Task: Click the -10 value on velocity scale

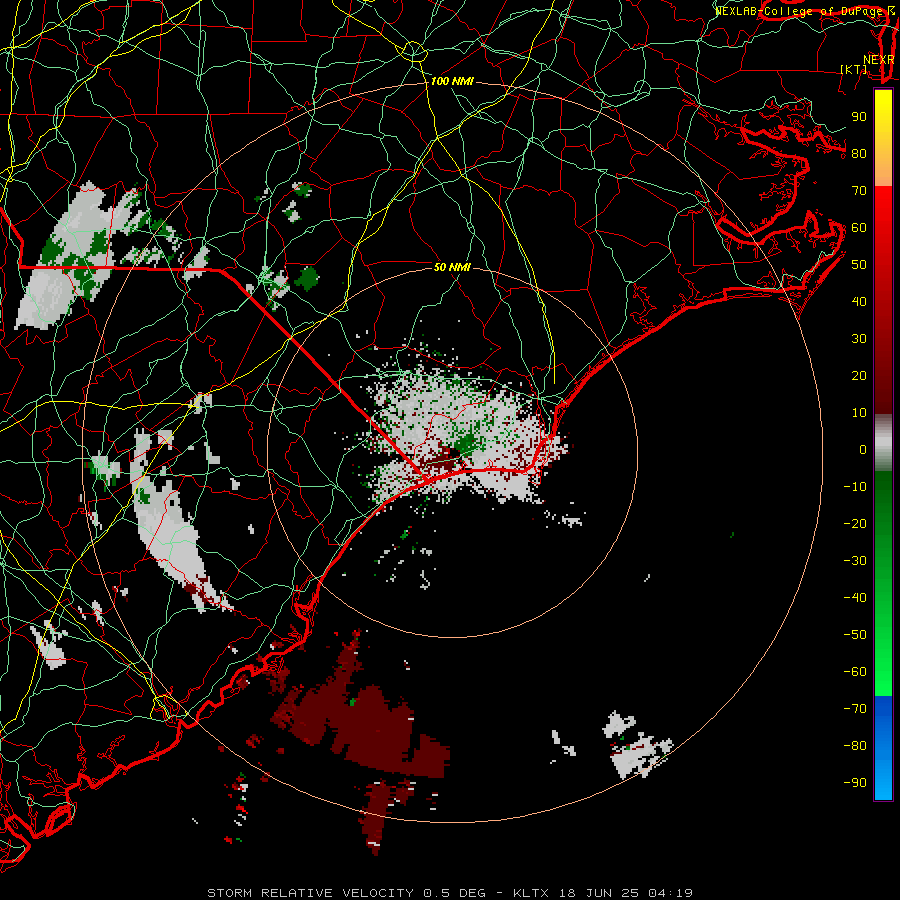Action: [855, 487]
